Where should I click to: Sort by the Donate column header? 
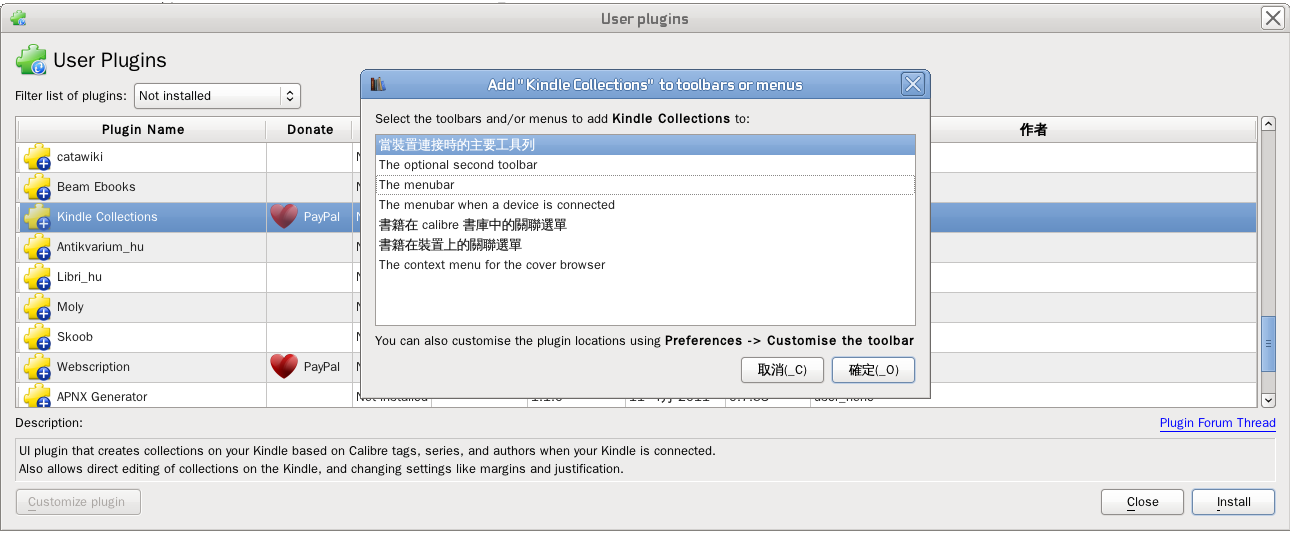[310, 130]
